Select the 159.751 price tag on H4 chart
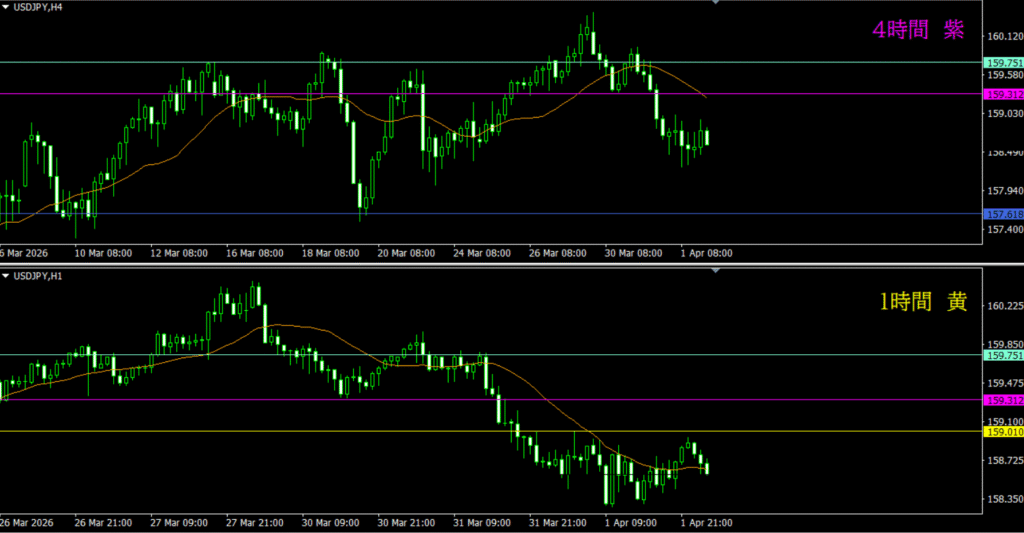 pyautogui.click(x=1003, y=62)
